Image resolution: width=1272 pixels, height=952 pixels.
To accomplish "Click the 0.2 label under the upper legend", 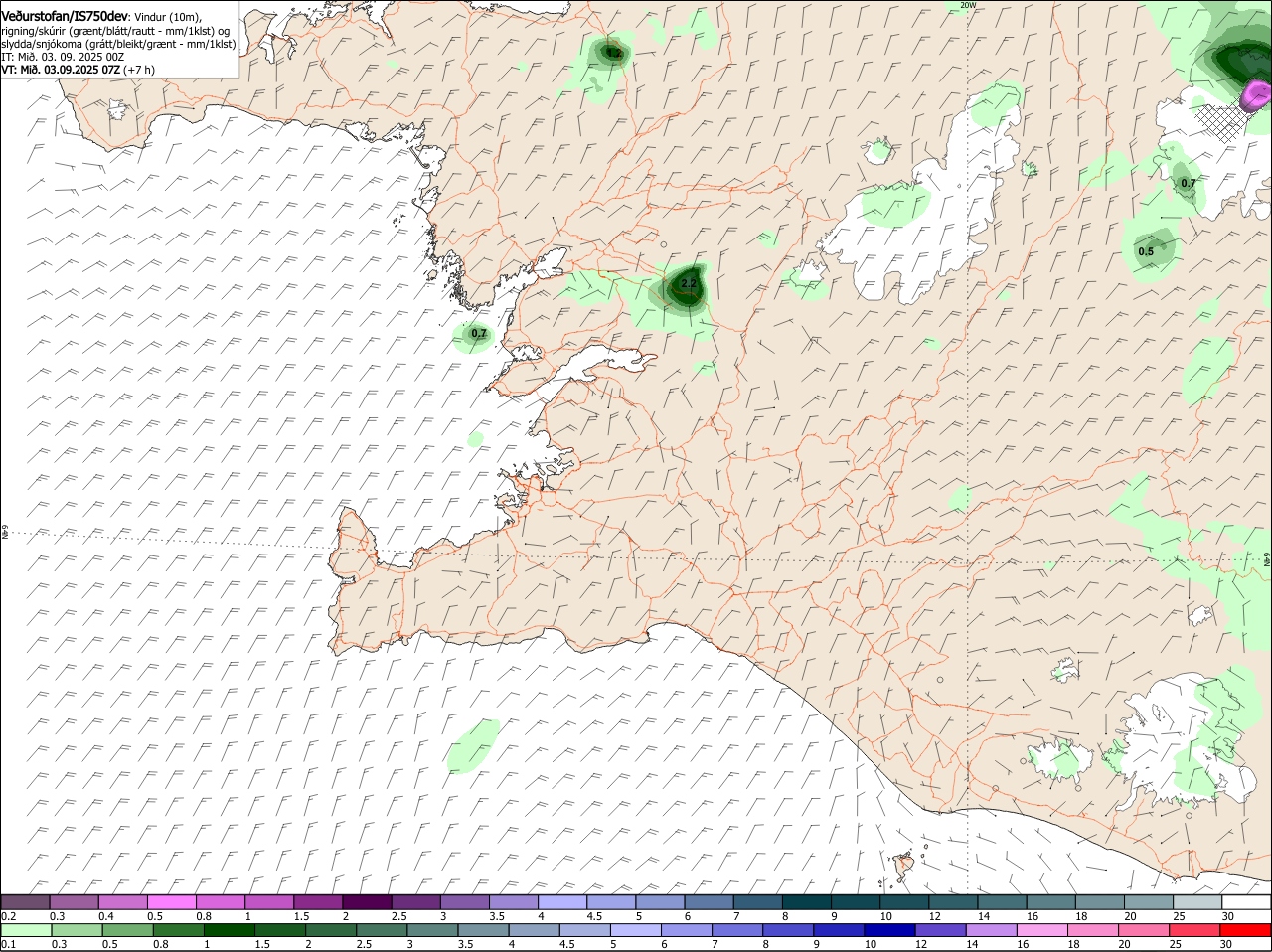I will (9, 916).
